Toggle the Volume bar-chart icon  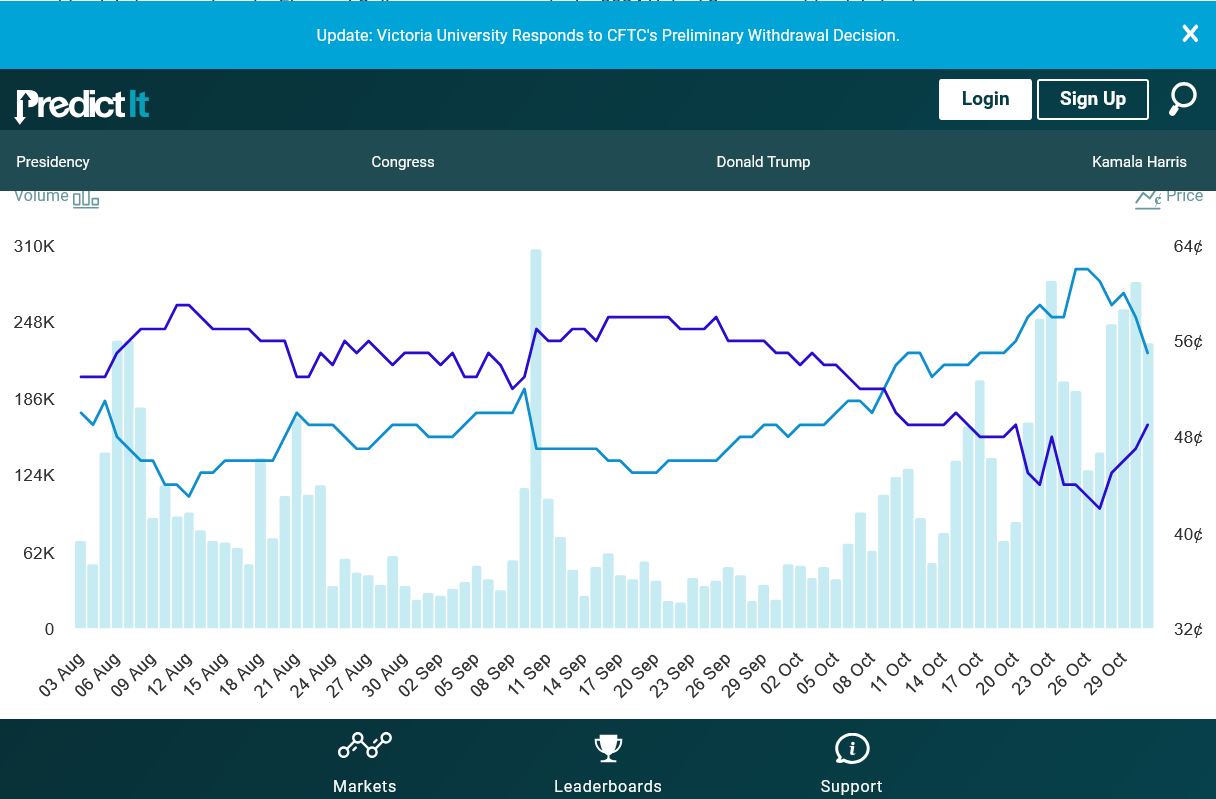click(86, 198)
